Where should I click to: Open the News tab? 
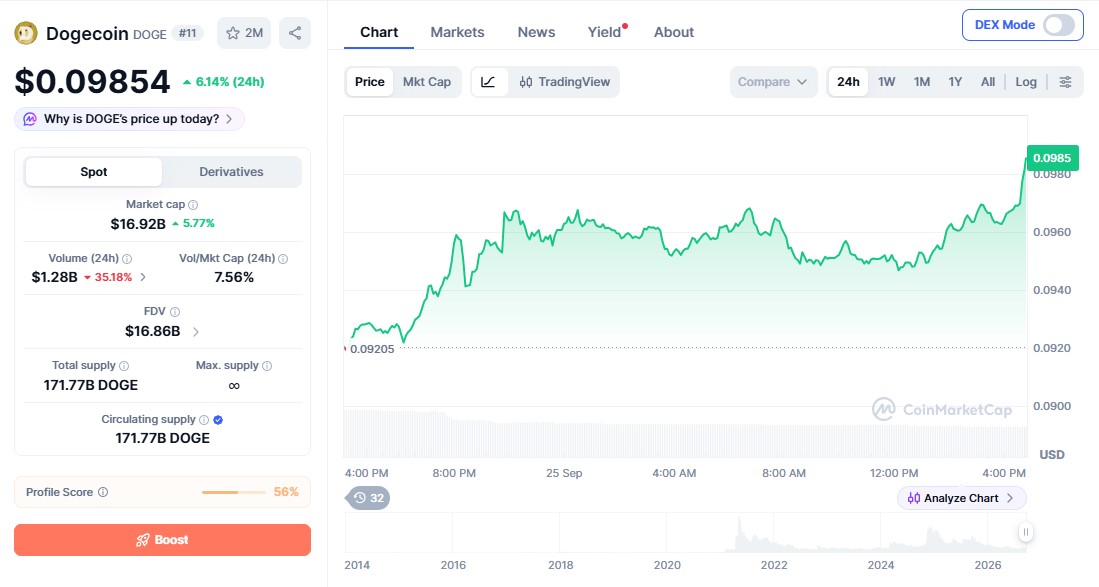(536, 32)
